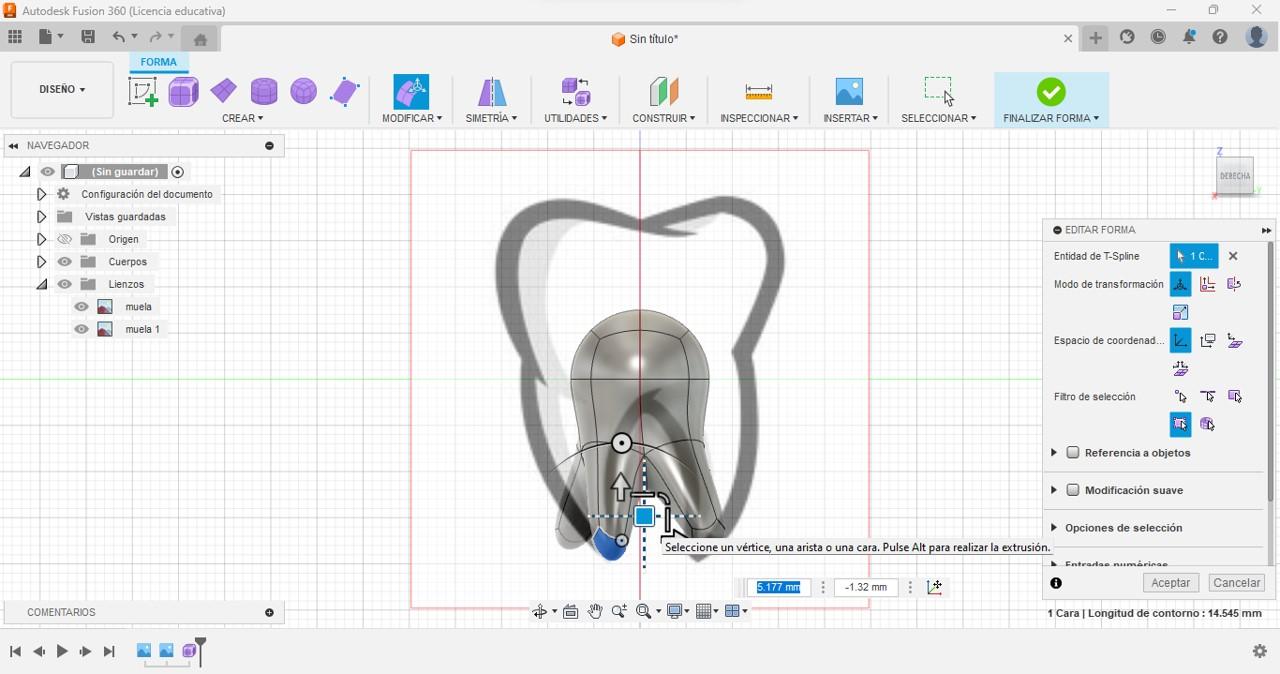Open a new design tab plus

coord(1096,38)
